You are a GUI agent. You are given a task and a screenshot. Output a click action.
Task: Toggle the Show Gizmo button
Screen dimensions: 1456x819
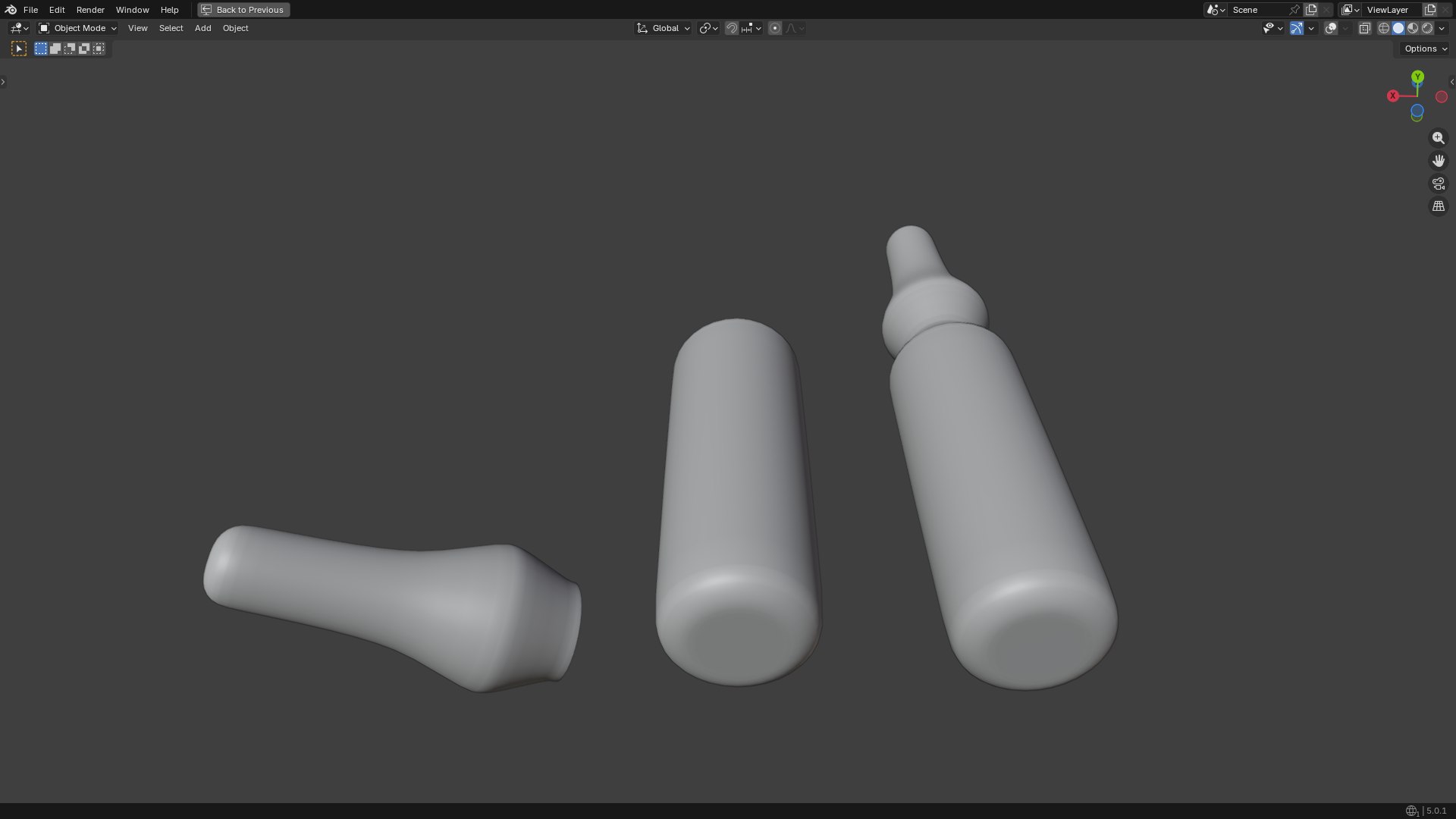(1297, 28)
